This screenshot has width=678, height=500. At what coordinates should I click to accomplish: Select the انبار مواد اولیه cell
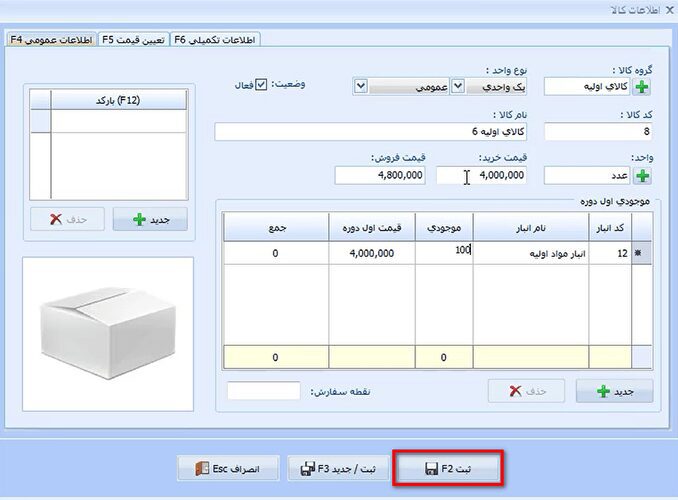coord(531,253)
